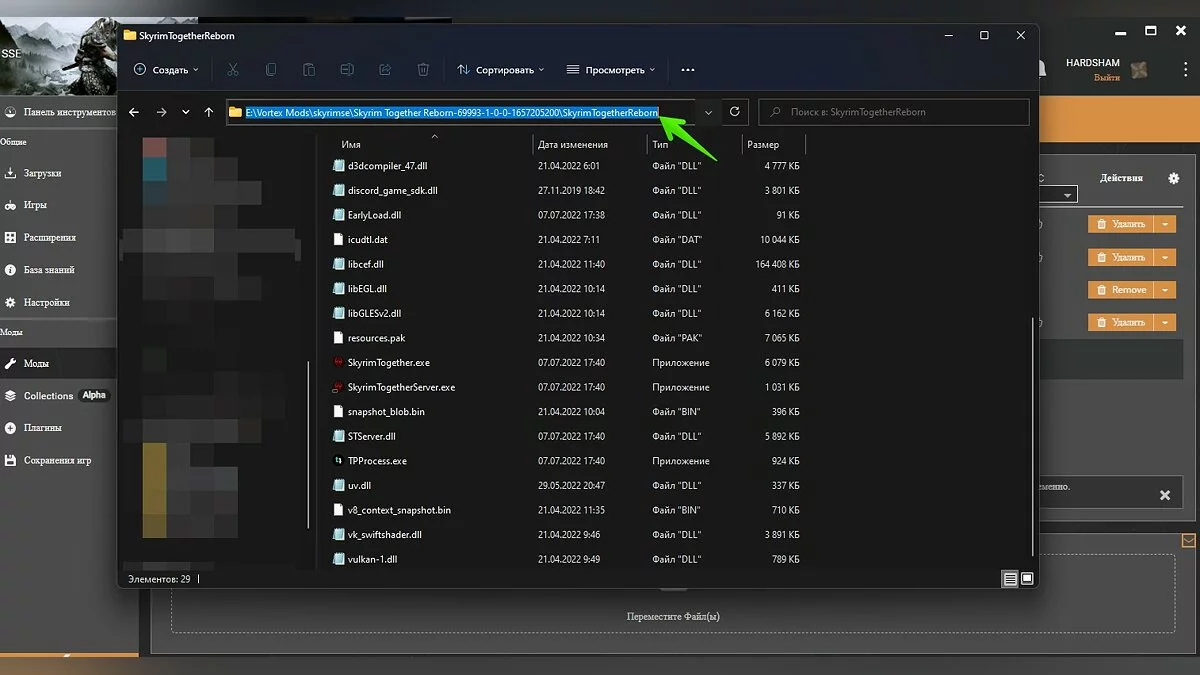The image size is (1200, 675).
Task: Select Загрузки in the Vortex sidebar
Action: (42, 173)
